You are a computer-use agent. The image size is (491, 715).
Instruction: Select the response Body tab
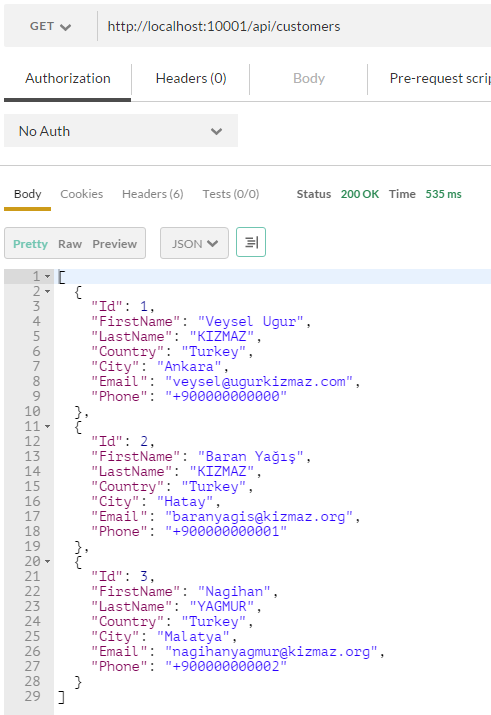click(27, 194)
